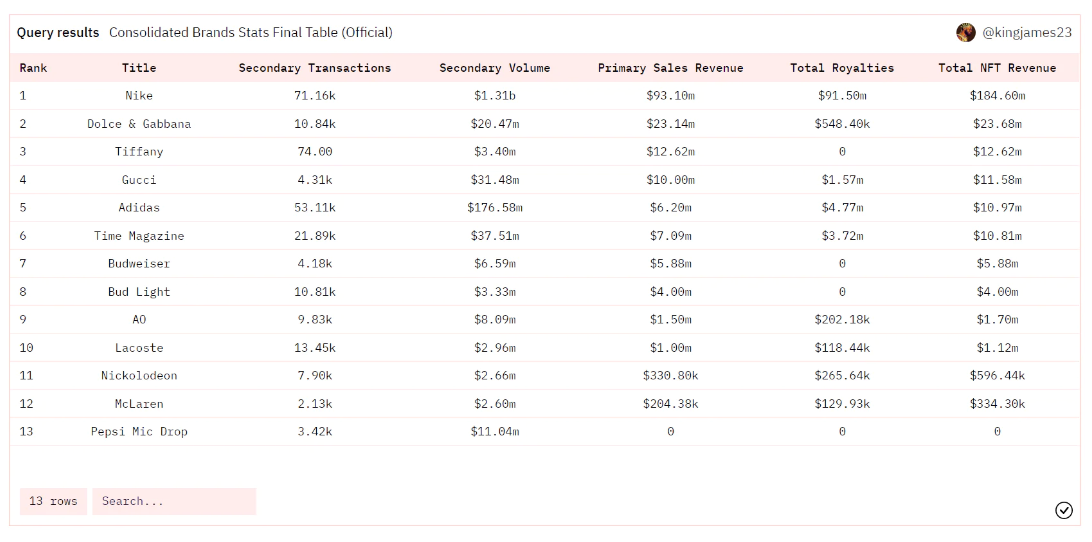Sort by the Rank column header
1092x542 pixels.
click(33, 68)
